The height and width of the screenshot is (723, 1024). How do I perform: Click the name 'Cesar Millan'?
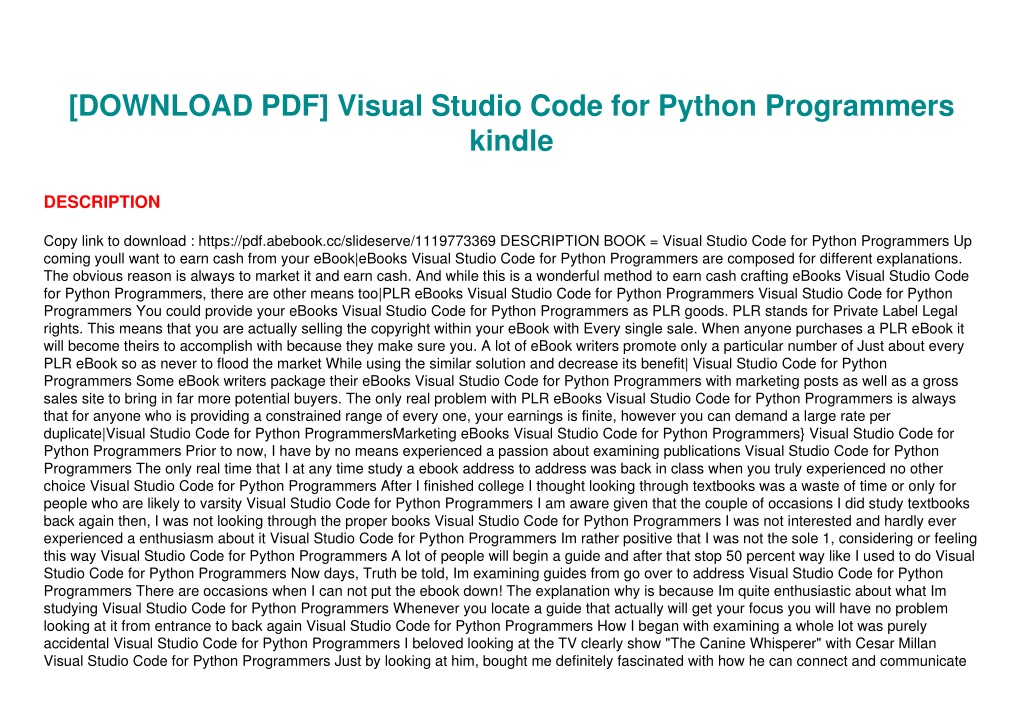click(895, 643)
